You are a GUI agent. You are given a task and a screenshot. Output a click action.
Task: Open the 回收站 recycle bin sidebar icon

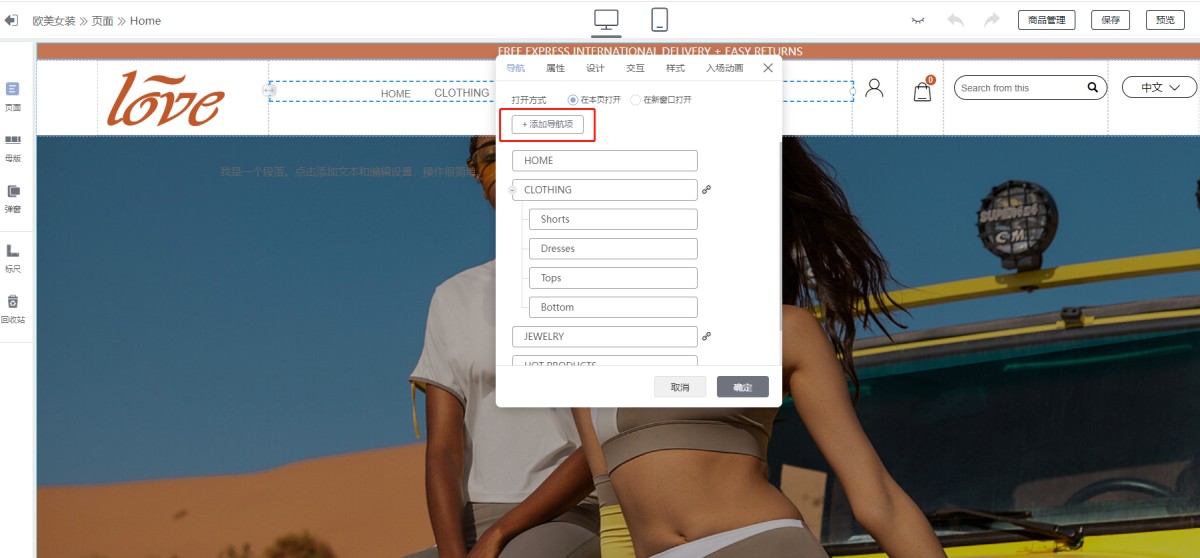(13, 308)
